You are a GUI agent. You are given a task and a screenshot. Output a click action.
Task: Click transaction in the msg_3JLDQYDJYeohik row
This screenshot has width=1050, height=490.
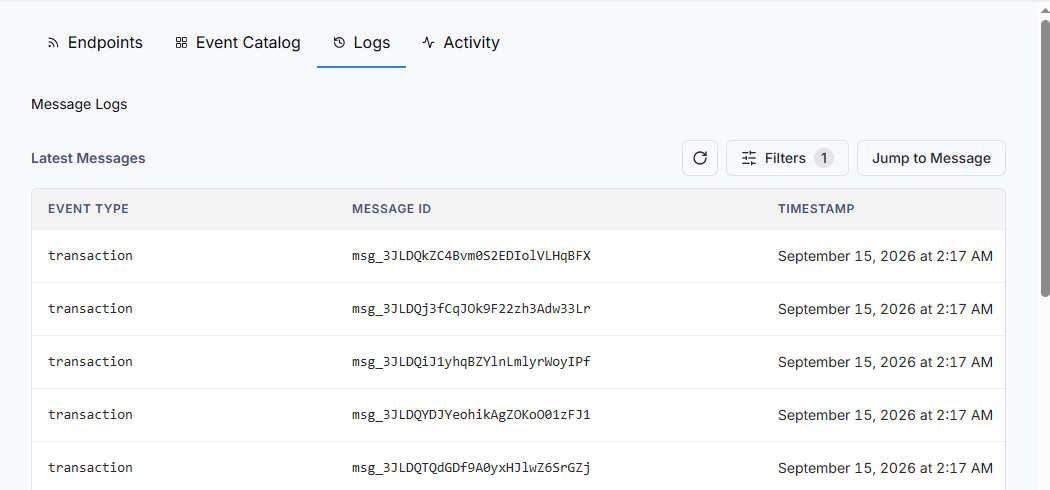[90, 414]
